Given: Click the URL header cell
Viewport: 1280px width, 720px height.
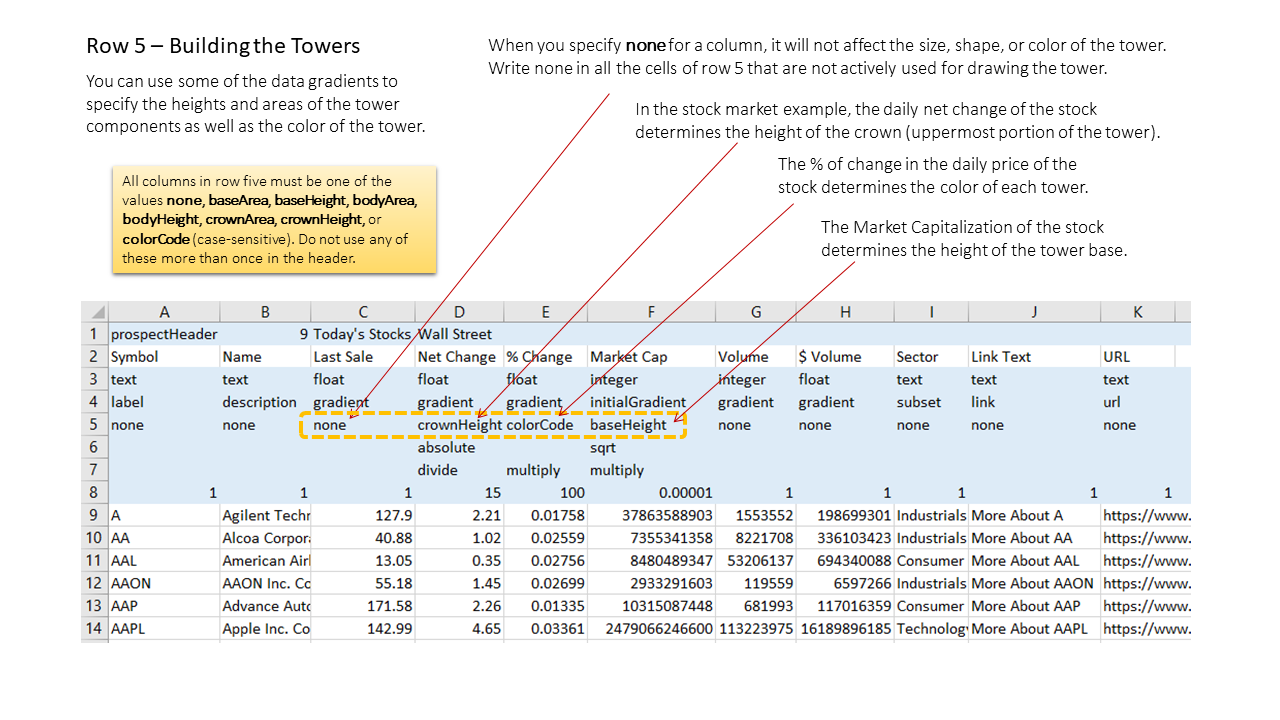Looking at the screenshot, I should point(1138,357).
